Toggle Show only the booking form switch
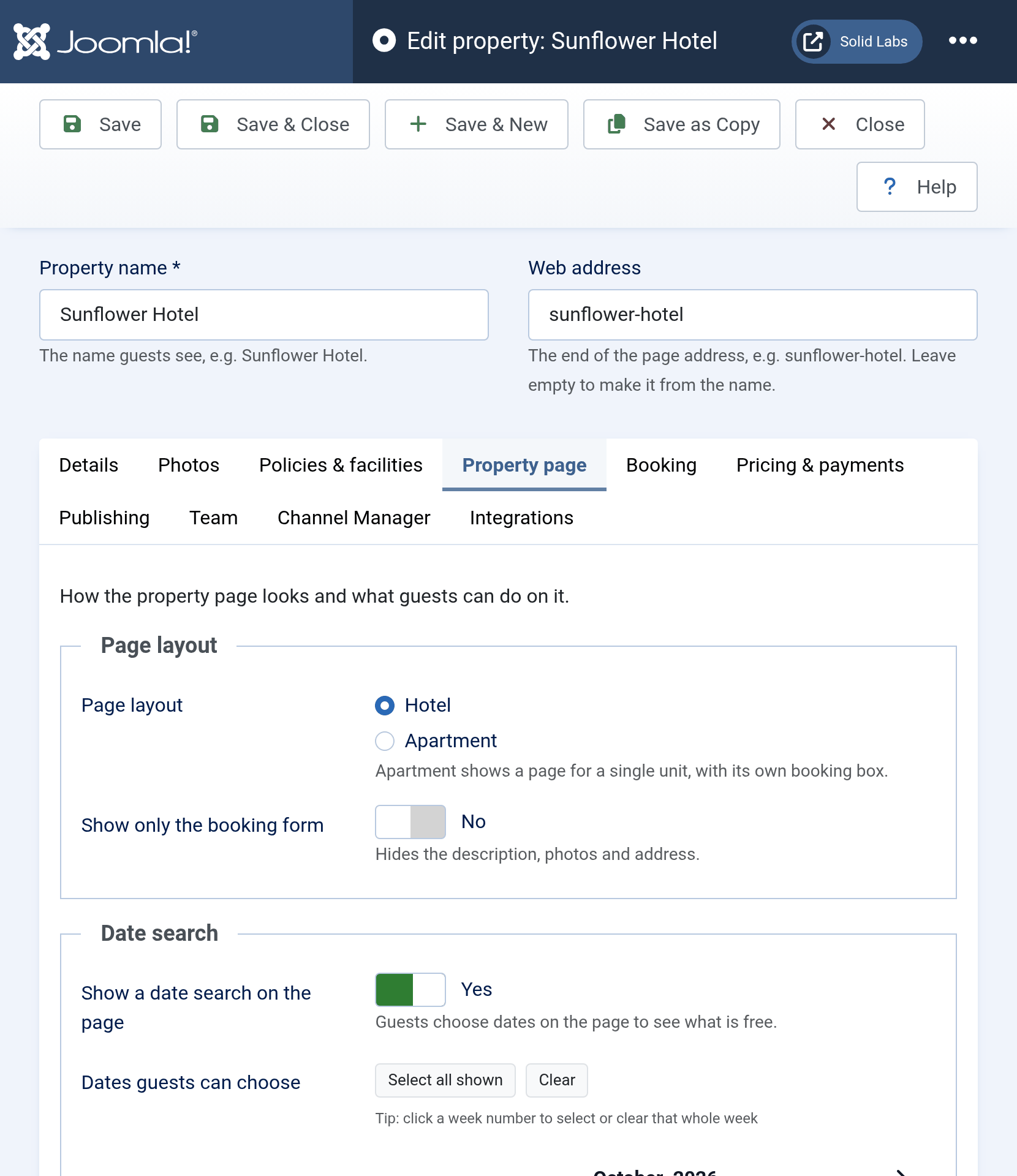This screenshot has height=1176, width=1017. click(x=410, y=822)
